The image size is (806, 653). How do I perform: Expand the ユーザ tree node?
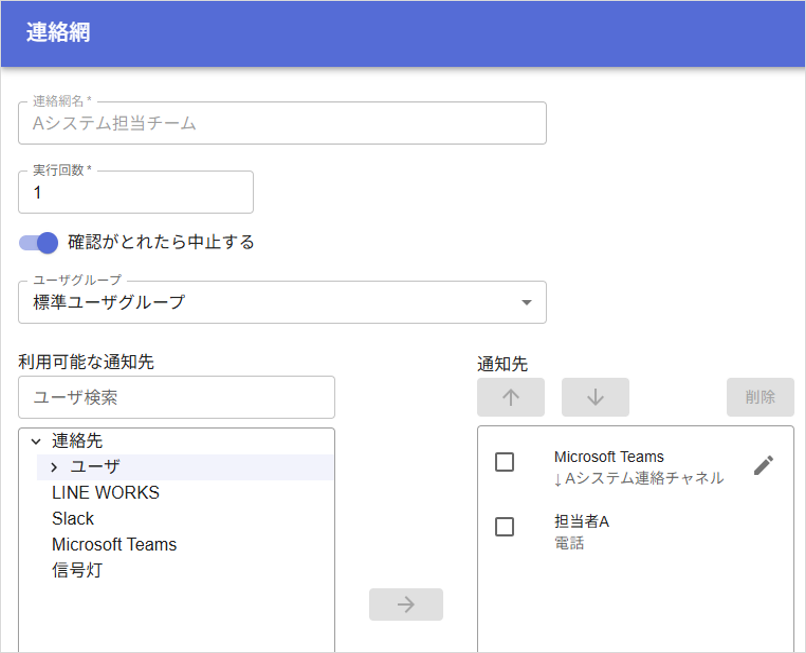(54, 467)
